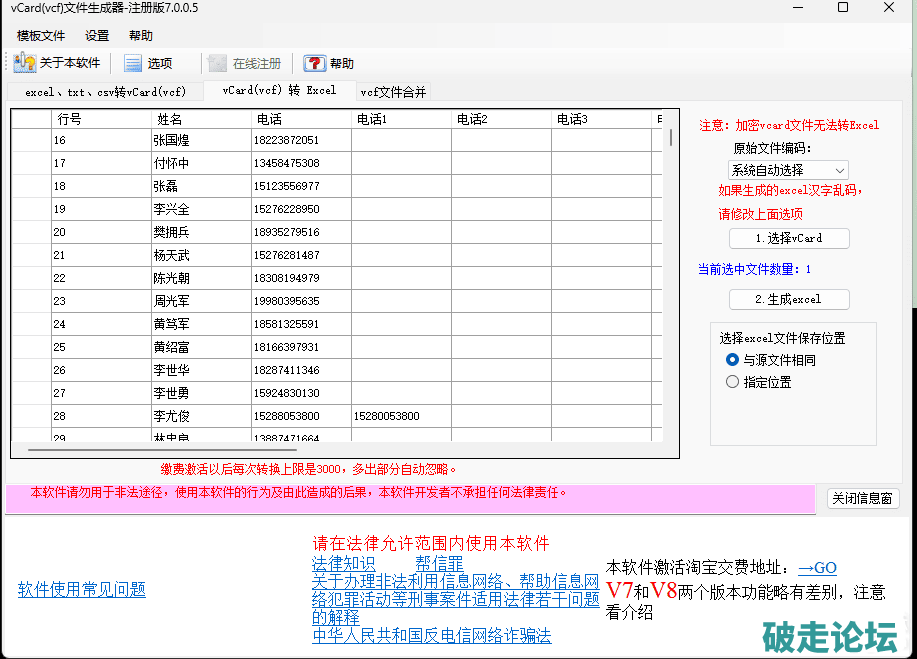Screen dimensions: 917x659
Task: Click the 在线注册 toolbar icon
Action: (218, 63)
